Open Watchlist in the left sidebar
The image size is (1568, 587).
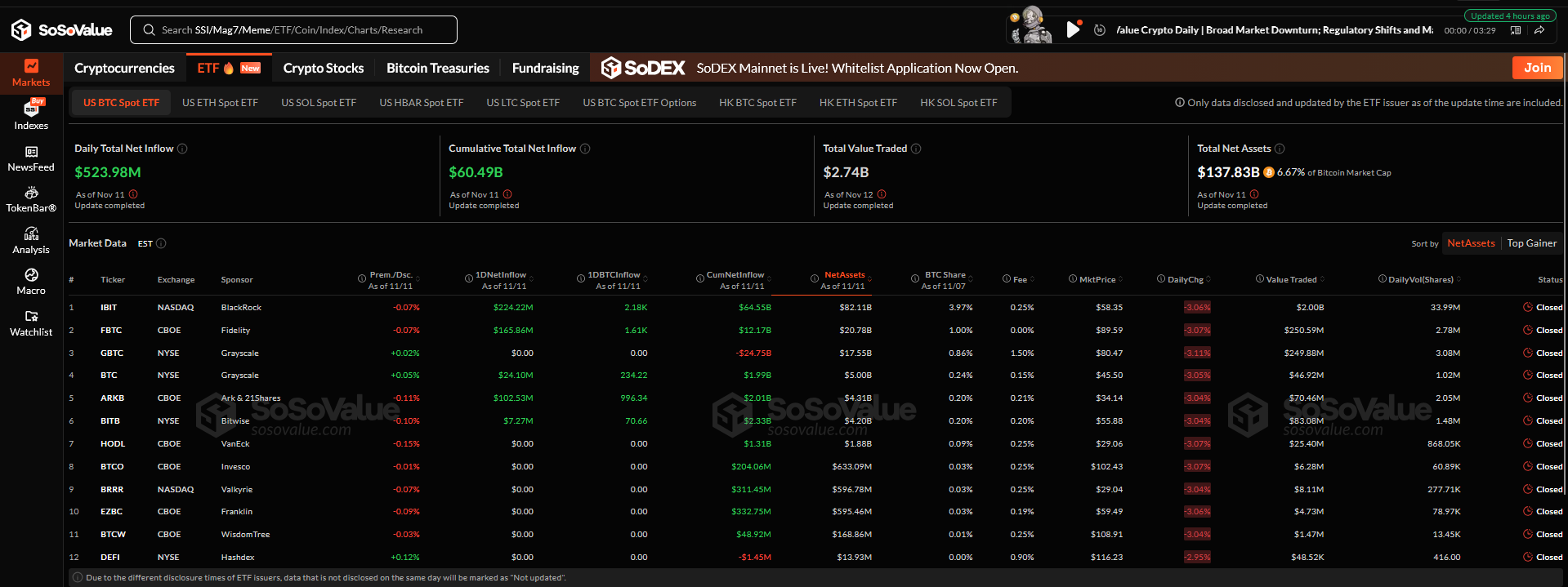tap(31, 323)
